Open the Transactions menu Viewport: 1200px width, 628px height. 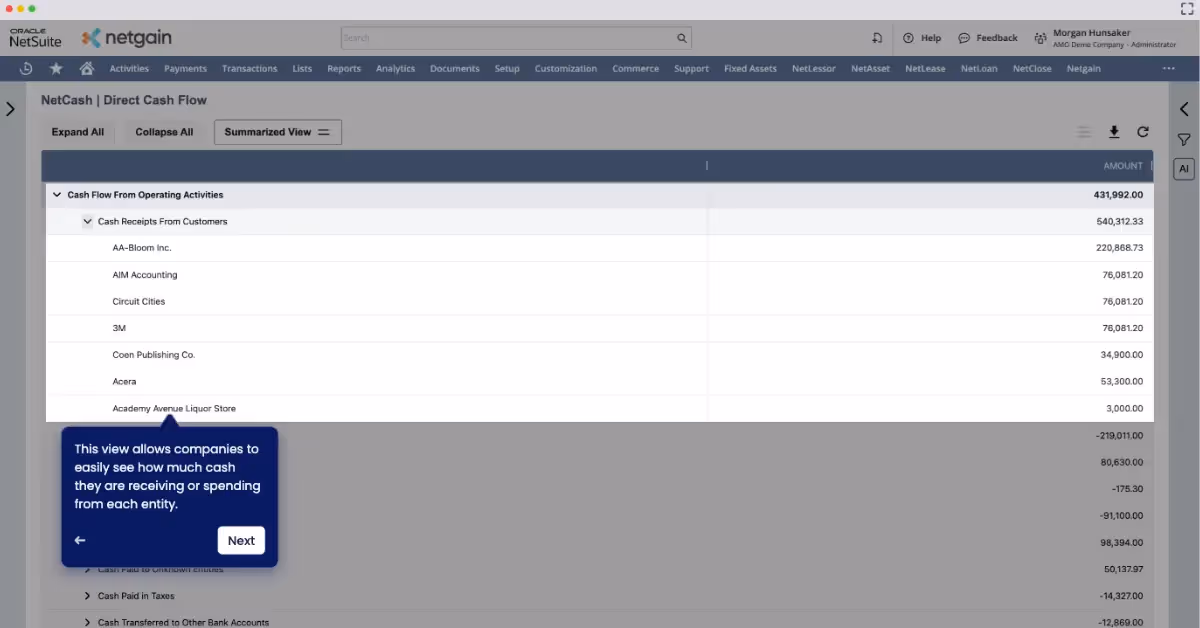tap(249, 68)
